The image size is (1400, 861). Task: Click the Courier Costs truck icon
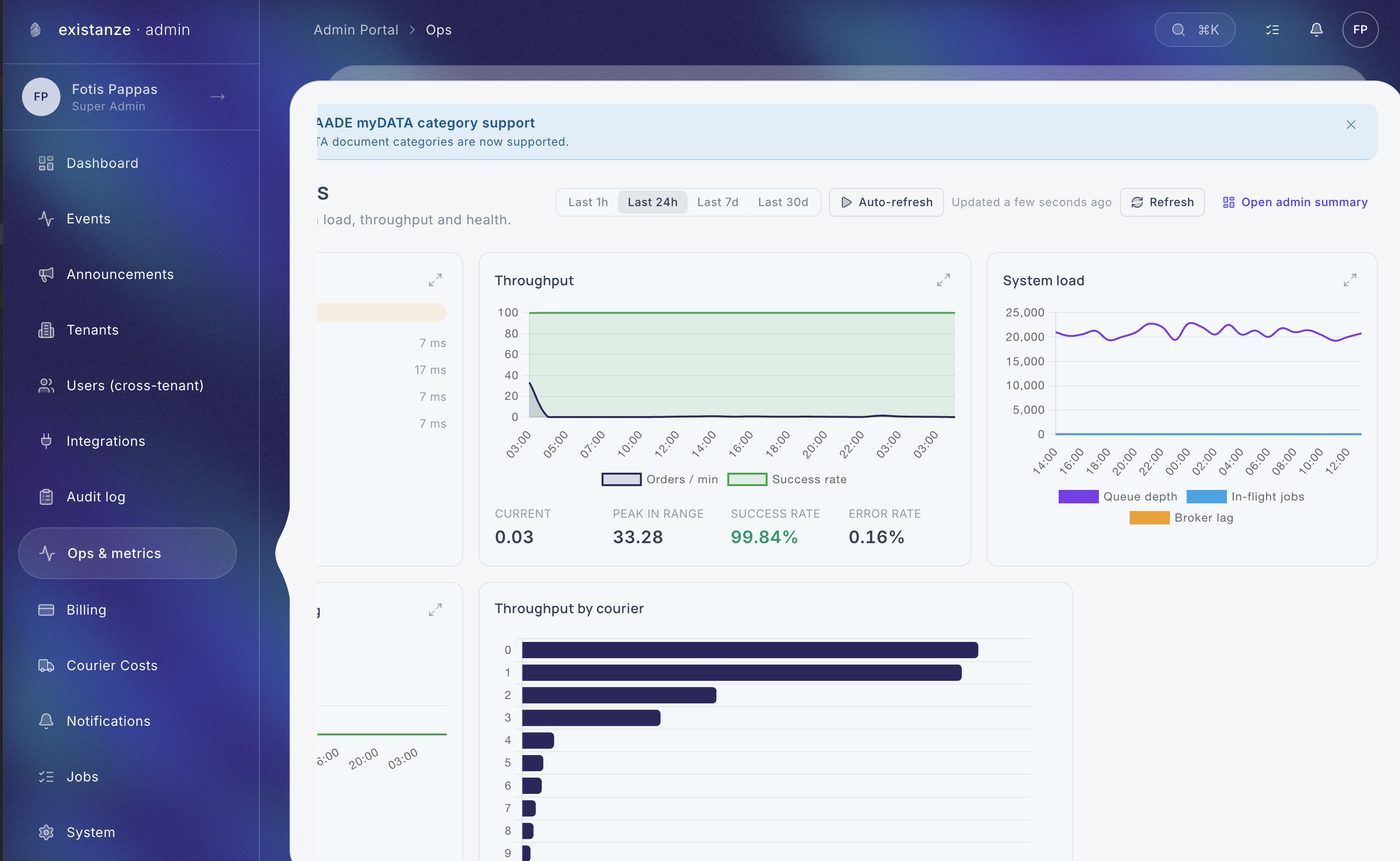point(46,665)
